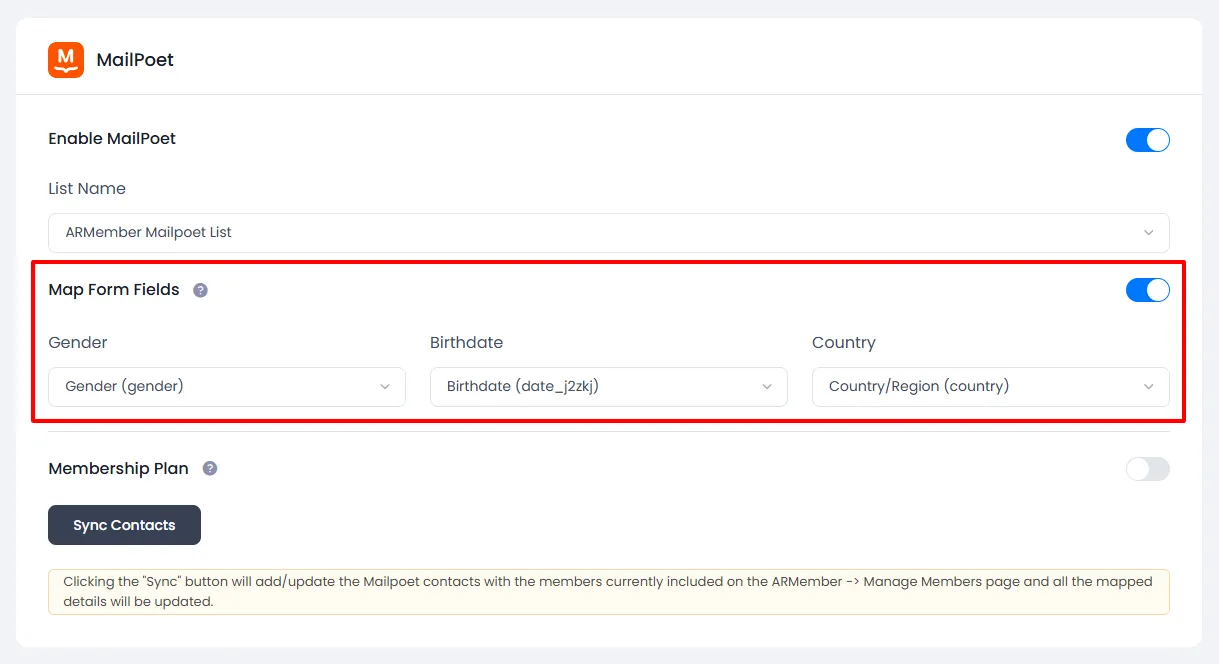Click the Enable MailPoet label text
This screenshot has width=1219, height=664.
(112, 139)
